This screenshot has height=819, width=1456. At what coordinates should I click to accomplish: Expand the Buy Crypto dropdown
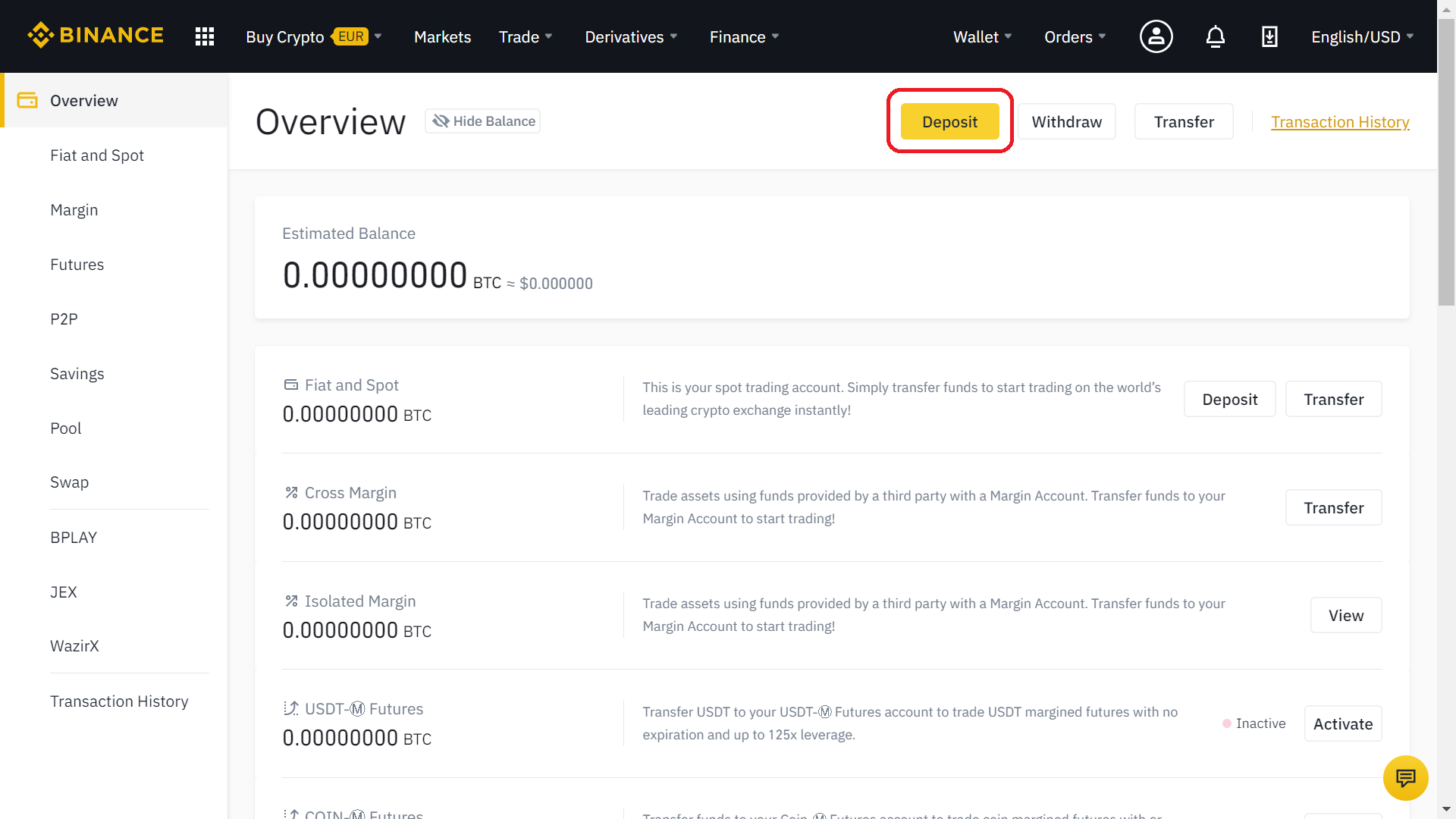tap(314, 36)
